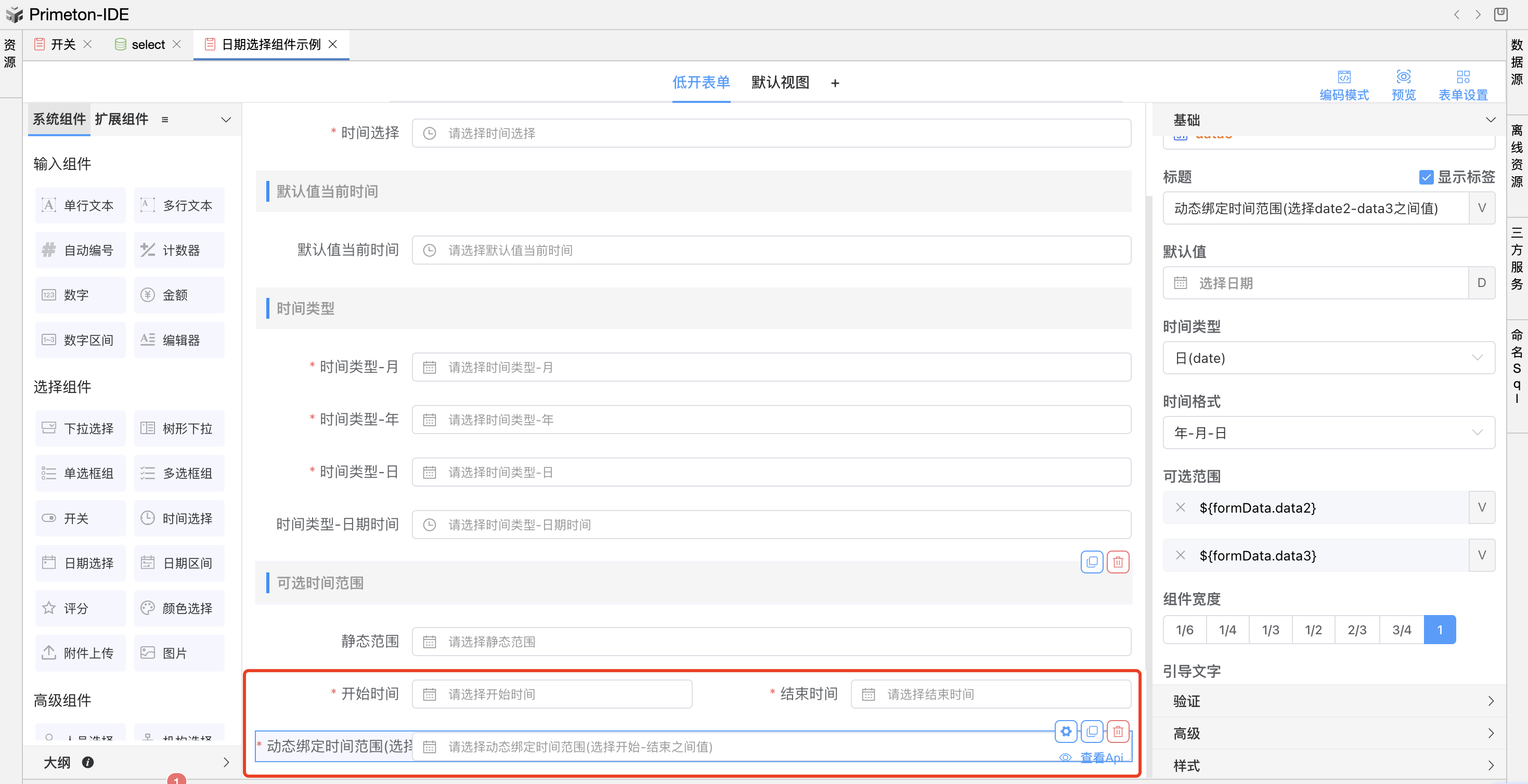Add the 日期区间 date range component

click(x=179, y=563)
